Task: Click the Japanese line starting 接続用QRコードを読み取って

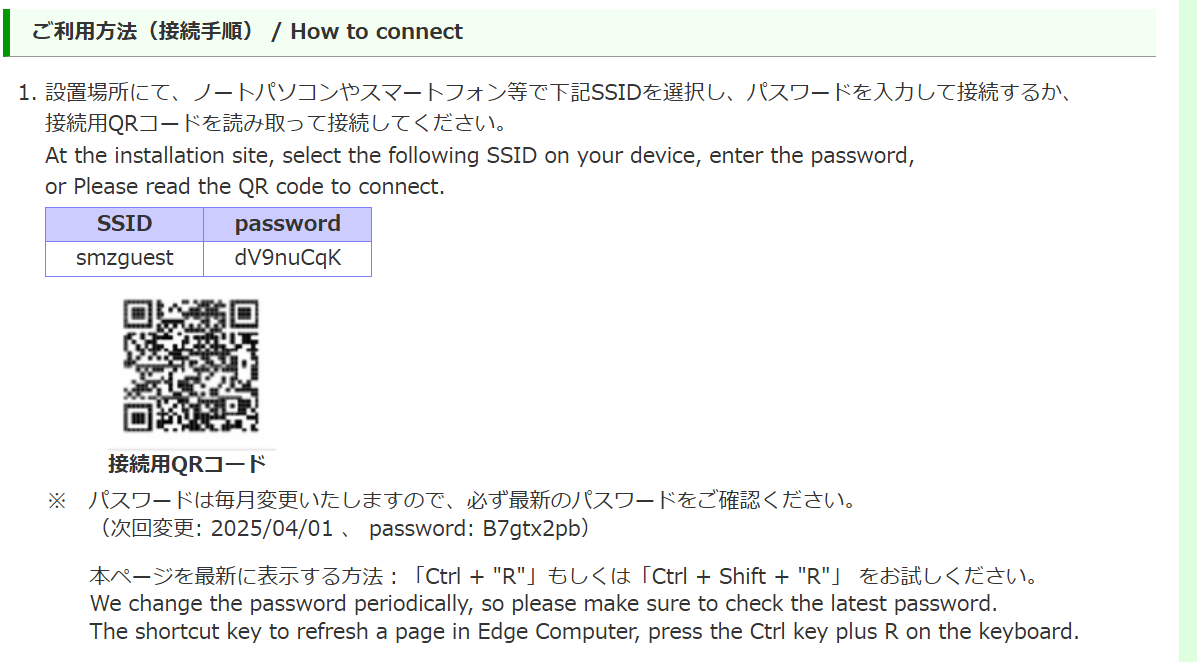Action: 276,123
